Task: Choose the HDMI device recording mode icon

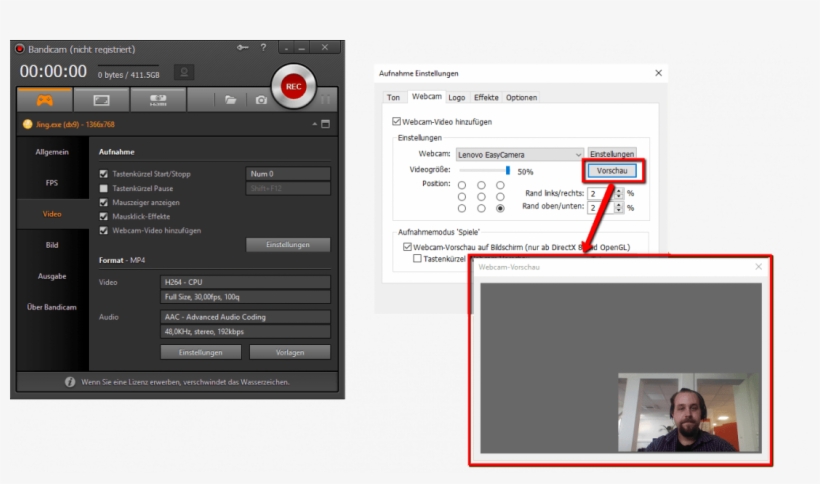Action: (x=158, y=100)
